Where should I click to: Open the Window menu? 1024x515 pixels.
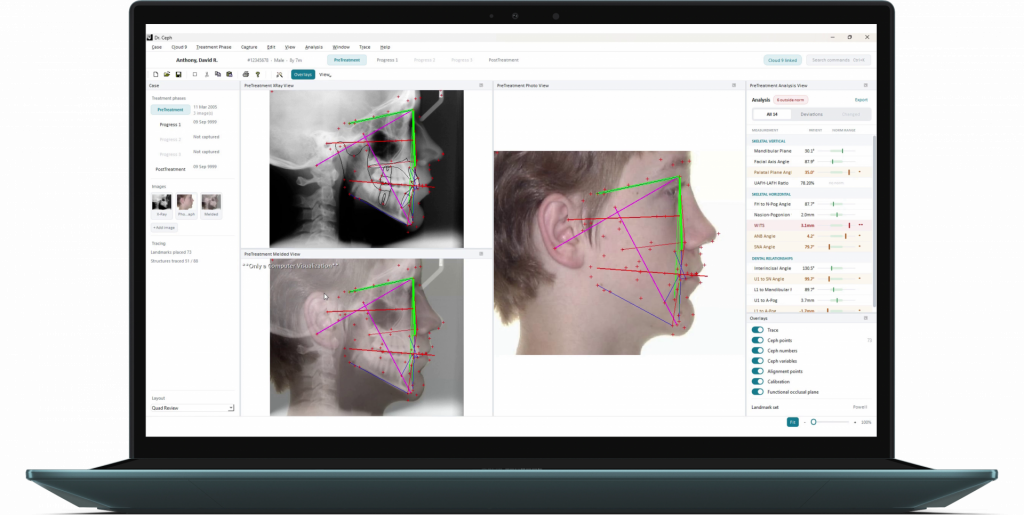(x=341, y=47)
